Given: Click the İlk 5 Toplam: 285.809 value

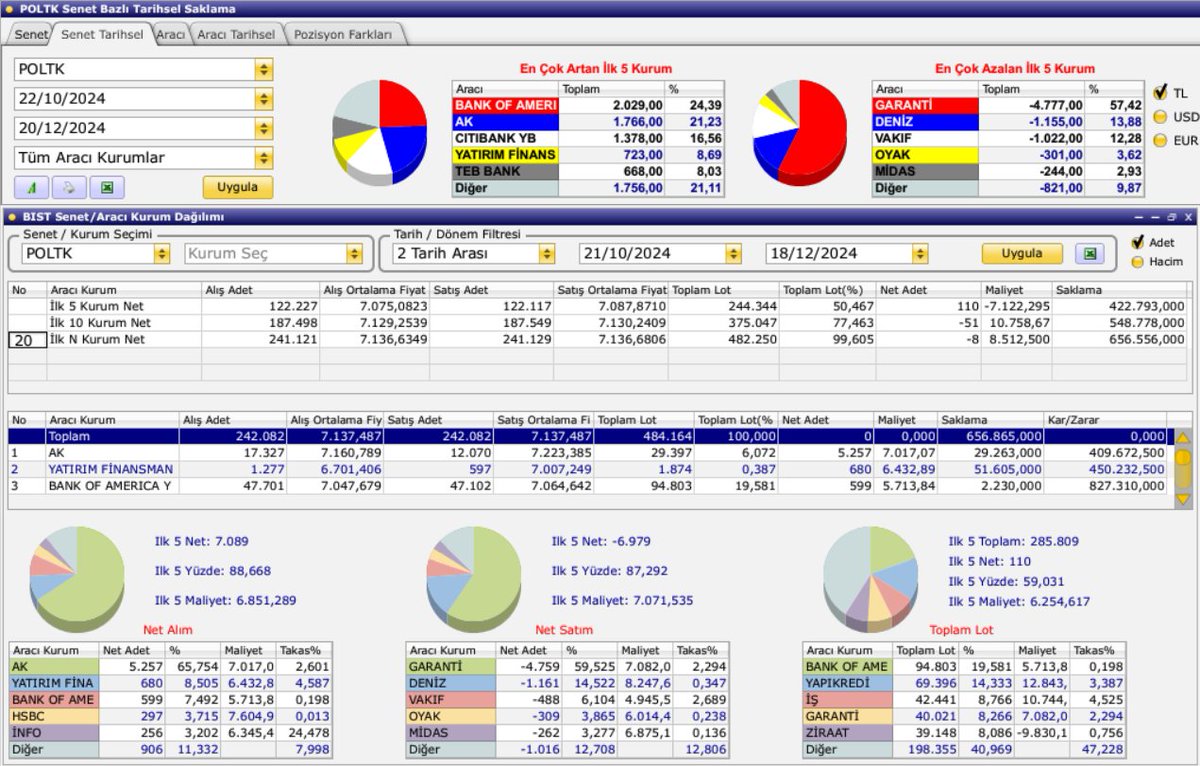Looking at the screenshot, I should [1014, 541].
